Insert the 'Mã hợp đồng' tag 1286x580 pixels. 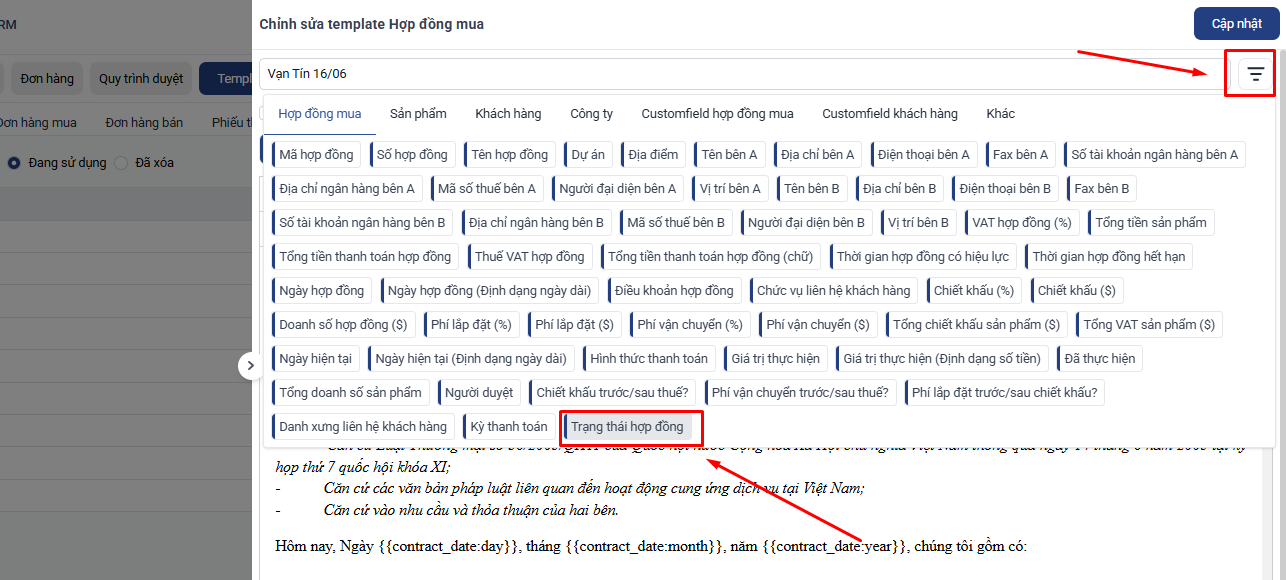[316, 155]
